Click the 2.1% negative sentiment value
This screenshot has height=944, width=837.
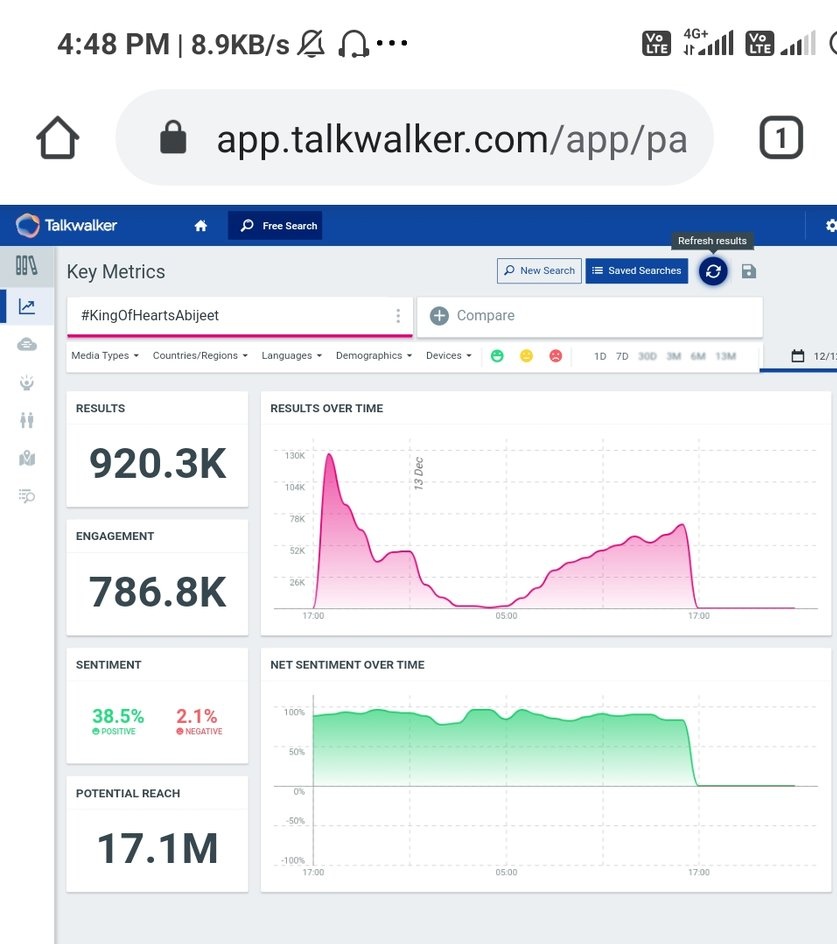[196, 716]
